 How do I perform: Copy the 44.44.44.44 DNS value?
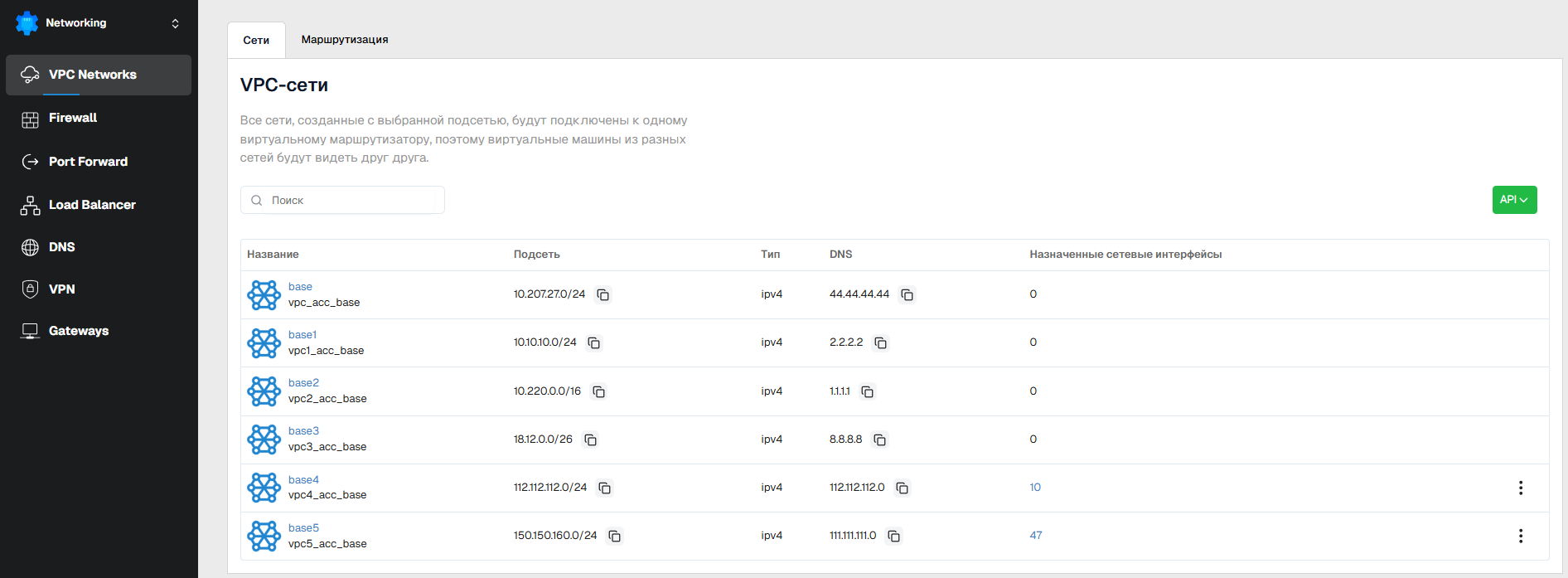pos(907,295)
